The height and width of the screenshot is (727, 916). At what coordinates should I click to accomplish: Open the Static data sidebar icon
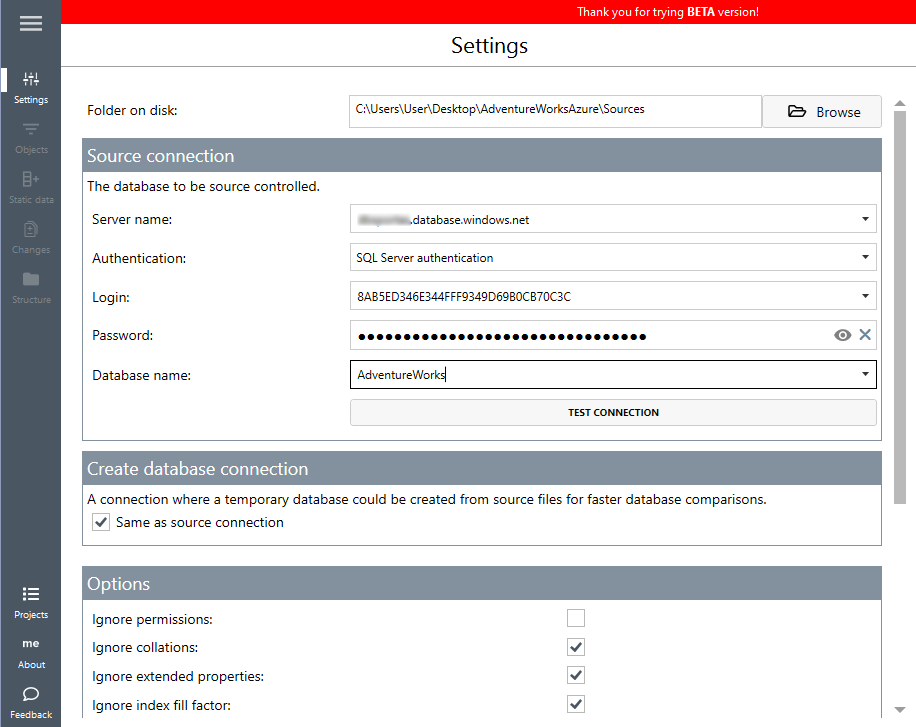click(31, 180)
